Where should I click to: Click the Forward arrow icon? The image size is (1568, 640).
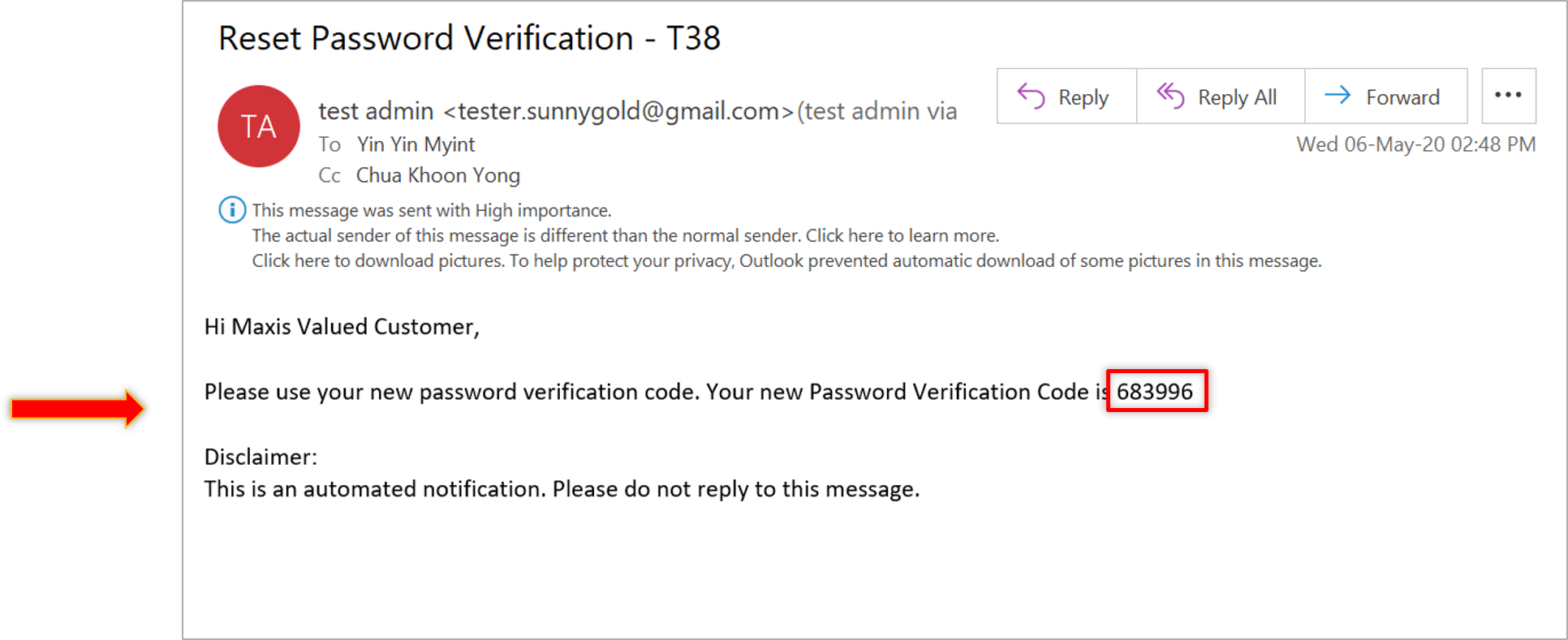pyautogui.click(x=1338, y=96)
